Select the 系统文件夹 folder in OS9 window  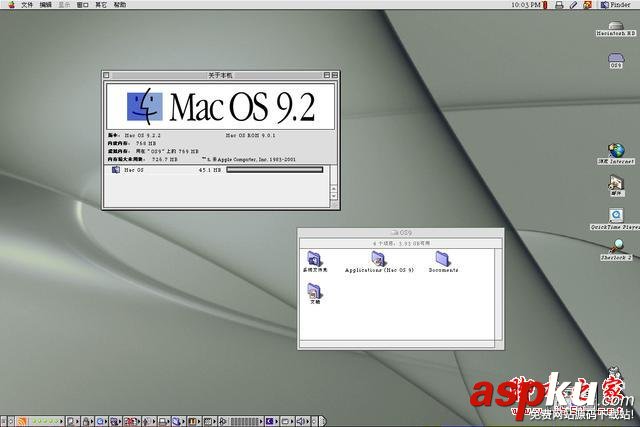pyautogui.click(x=315, y=262)
